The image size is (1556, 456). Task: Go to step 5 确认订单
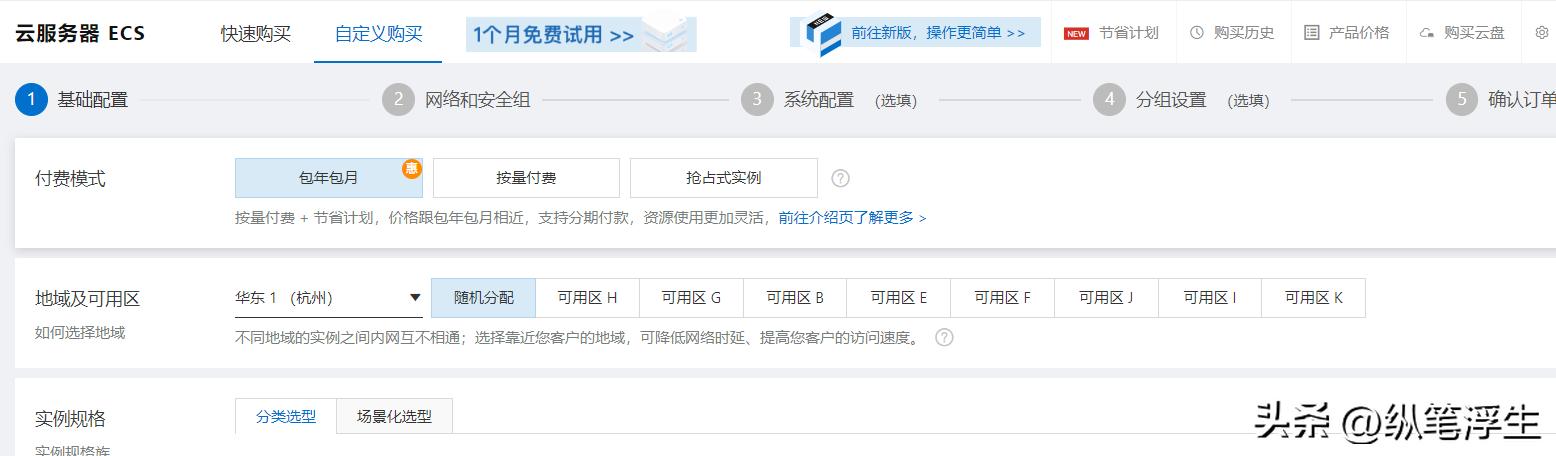[x=1501, y=99]
